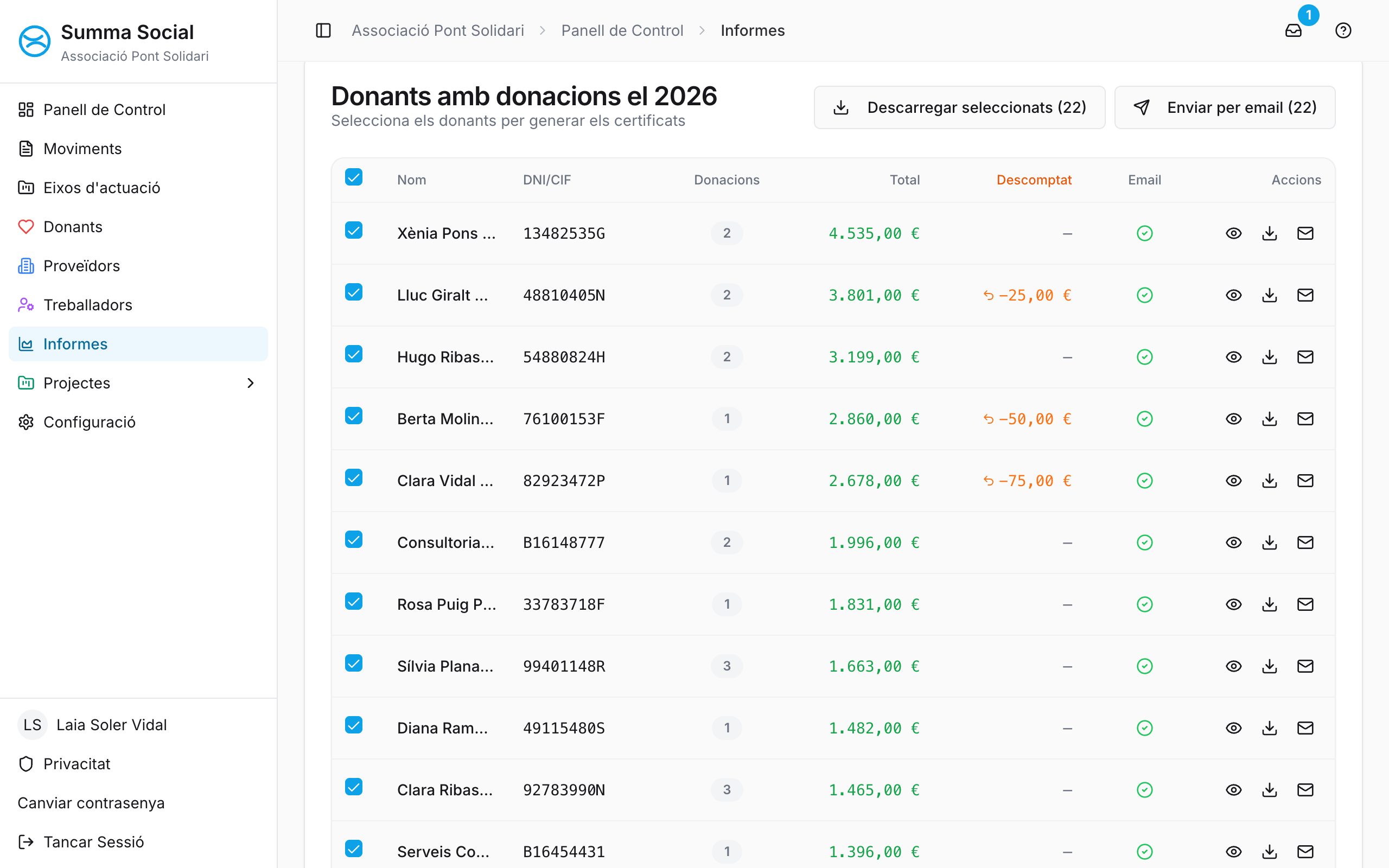Viewport: 1389px width, 868px height.
Task: Preview certificate for Berta Molin
Action: point(1233,419)
